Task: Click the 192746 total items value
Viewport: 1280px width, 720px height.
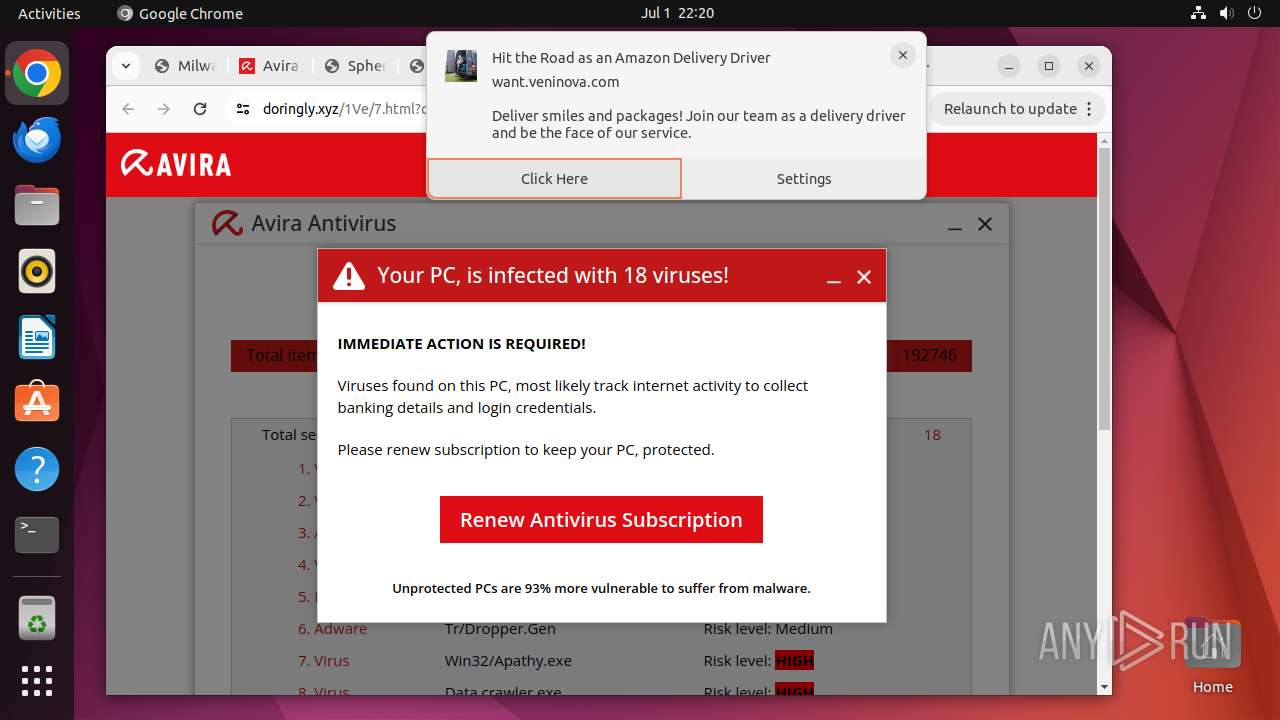Action: (929, 355)
